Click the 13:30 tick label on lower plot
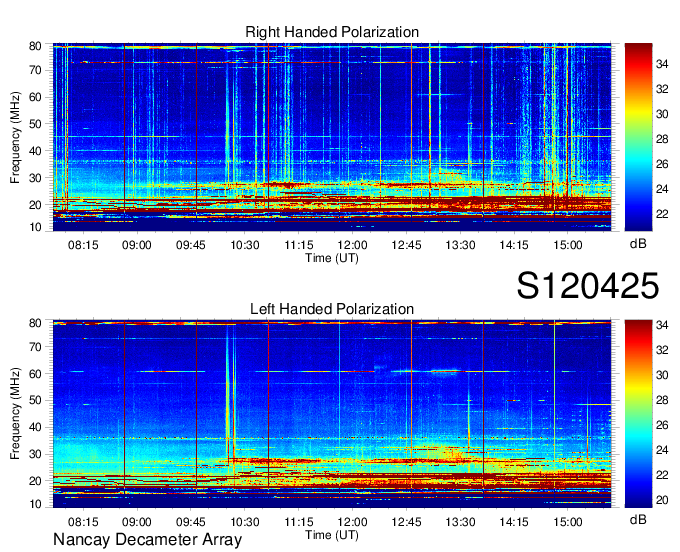 click(x=461, y=522)
